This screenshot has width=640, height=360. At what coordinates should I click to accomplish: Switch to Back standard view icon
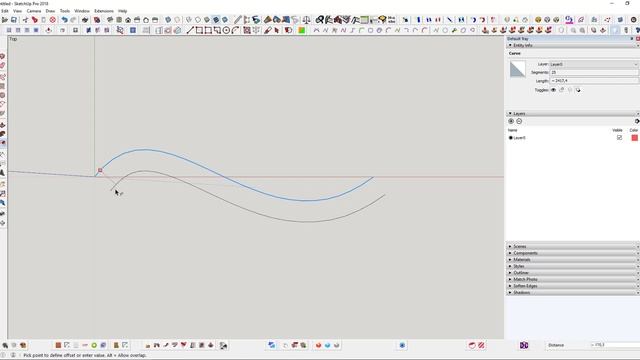pyautogui.click(x=146, y=20)
